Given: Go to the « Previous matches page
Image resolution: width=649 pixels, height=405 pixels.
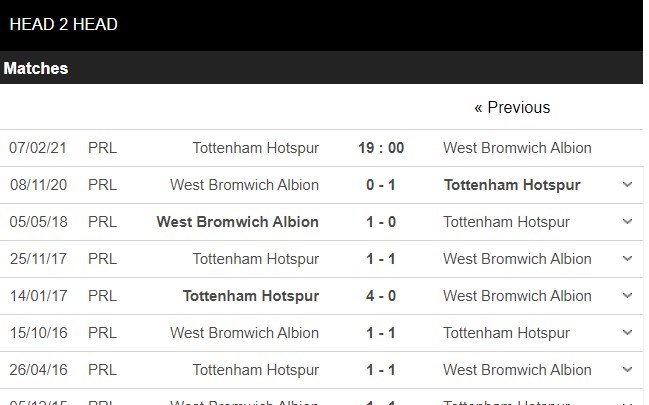Looking at the screenshot, I should tap(512, 108).
